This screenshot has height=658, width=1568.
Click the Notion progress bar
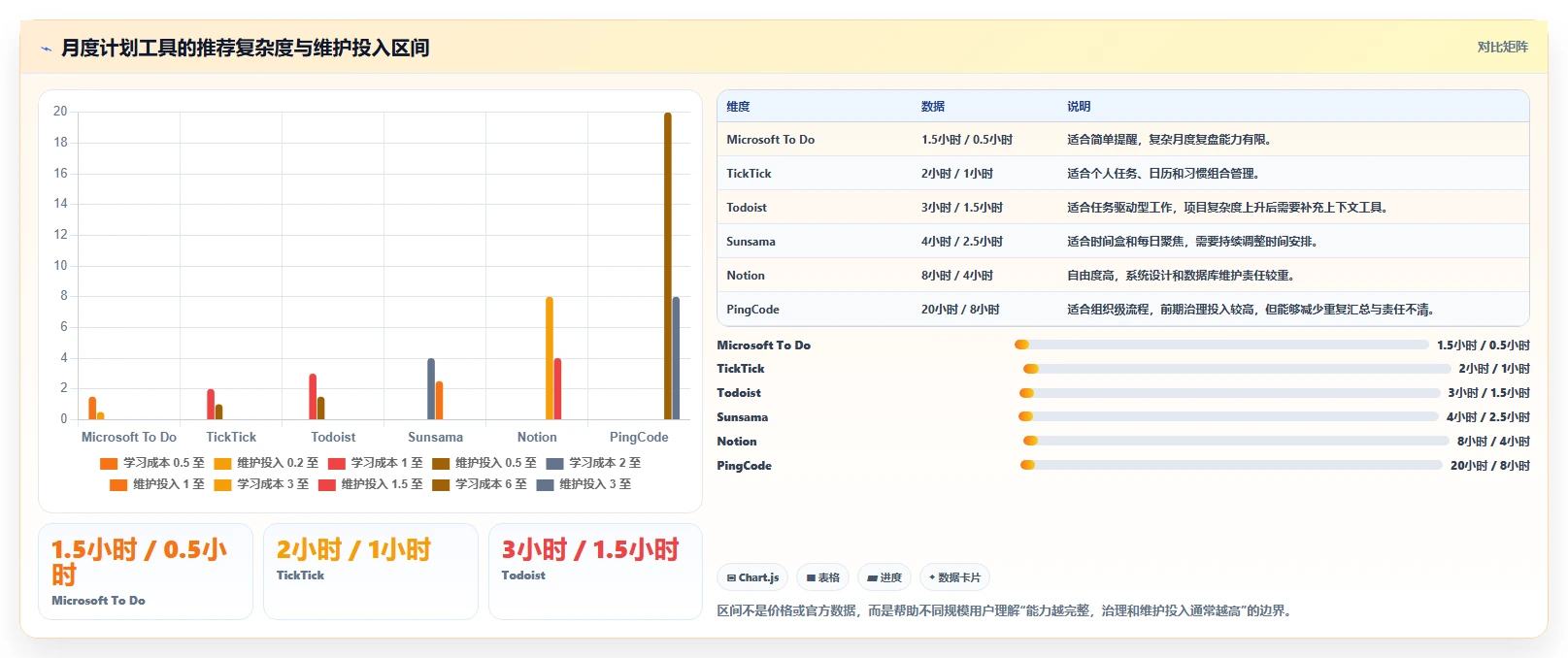tap(1236, 441)
